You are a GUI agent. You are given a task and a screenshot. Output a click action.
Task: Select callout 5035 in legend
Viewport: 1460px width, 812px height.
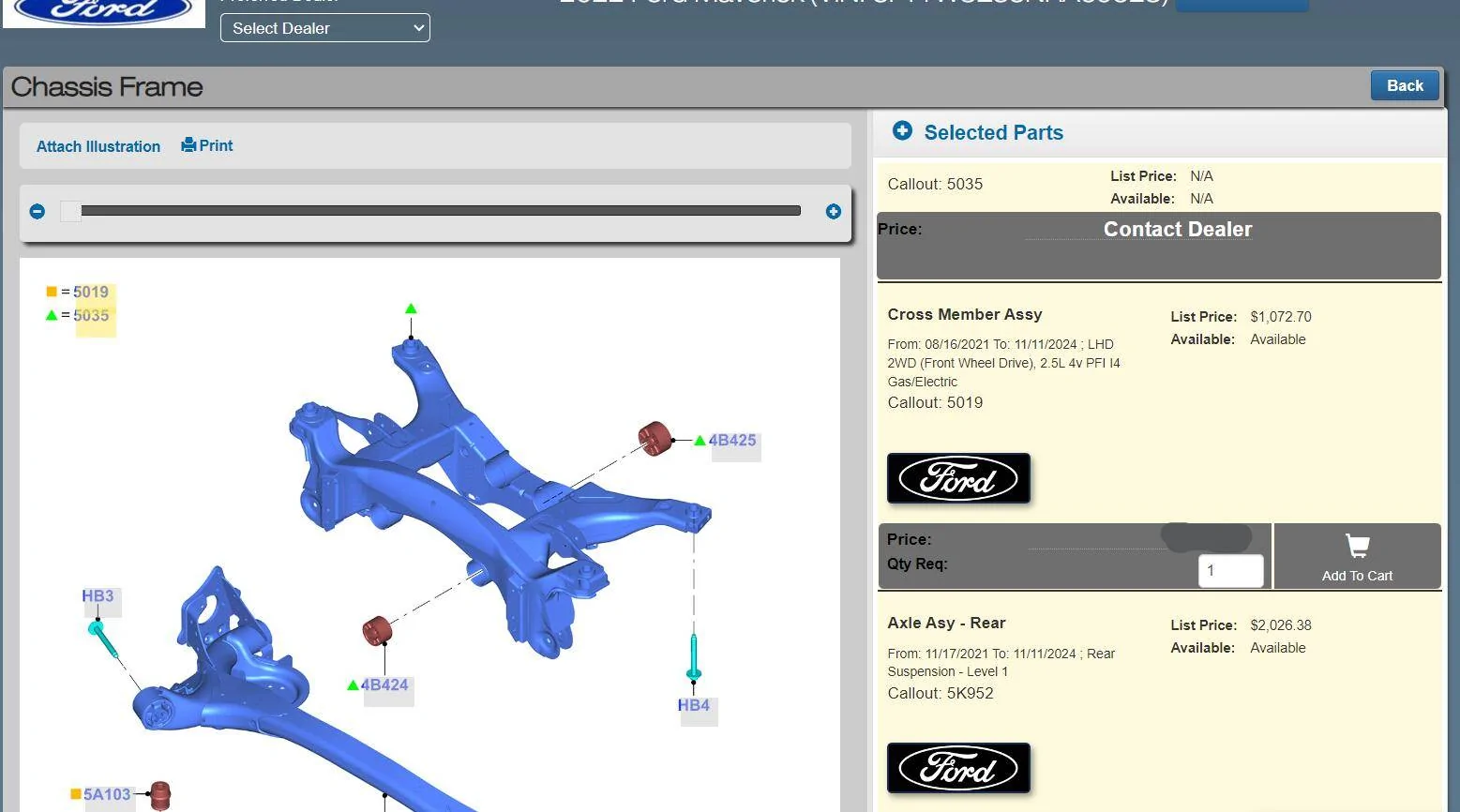(x=91, y=315)
